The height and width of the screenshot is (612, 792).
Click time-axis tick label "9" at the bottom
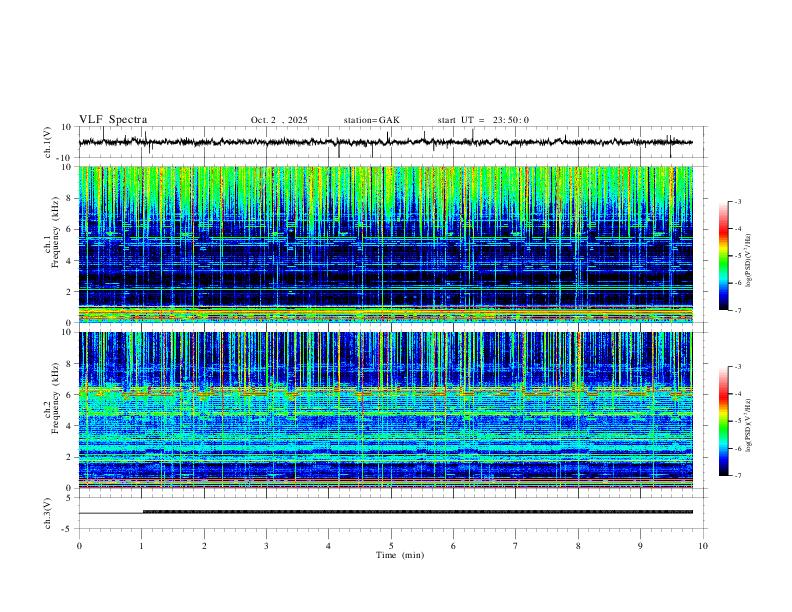click(x=640, y=546)
